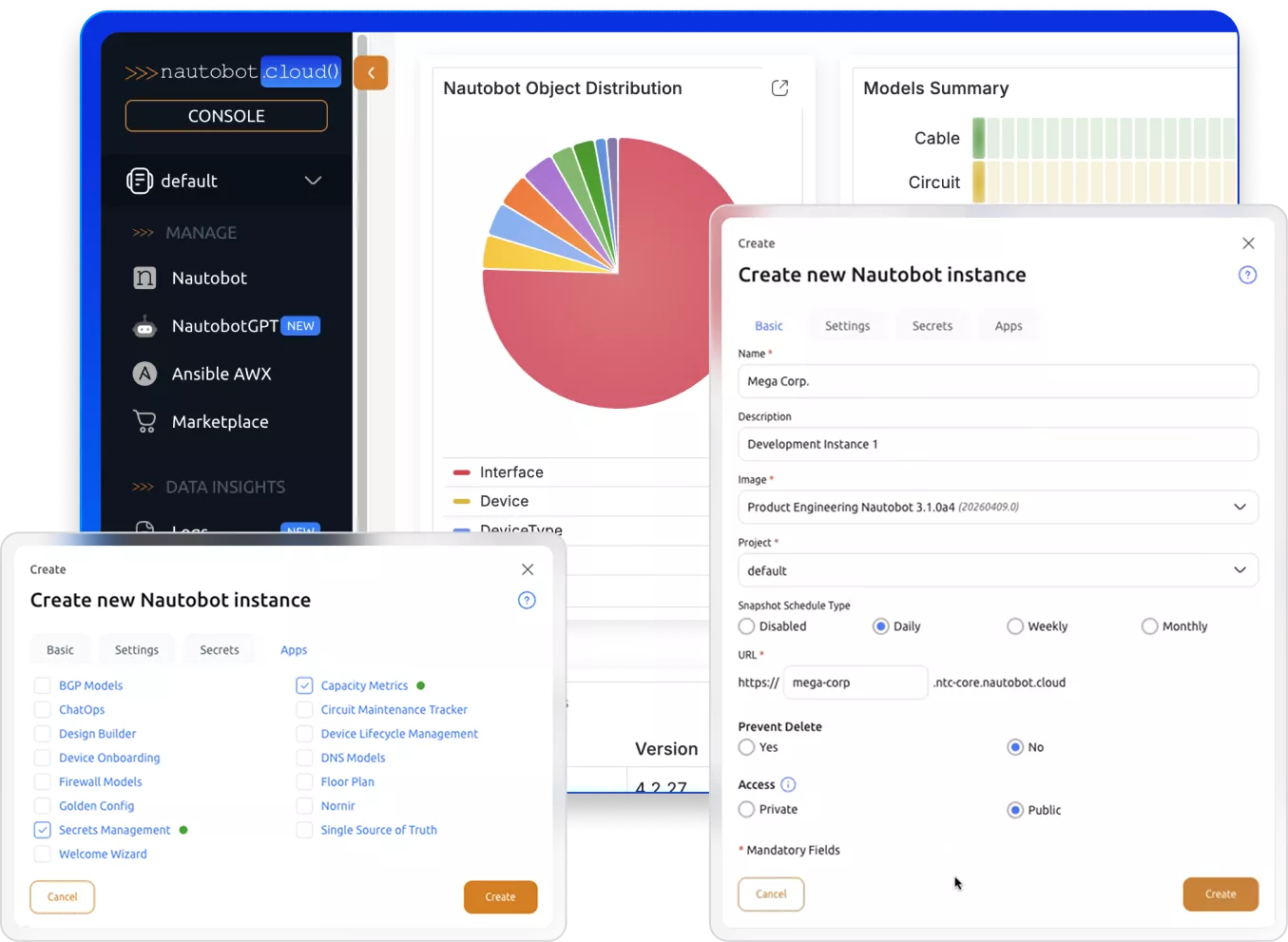Open Marketplace shopping cart icon

(144, 421)
